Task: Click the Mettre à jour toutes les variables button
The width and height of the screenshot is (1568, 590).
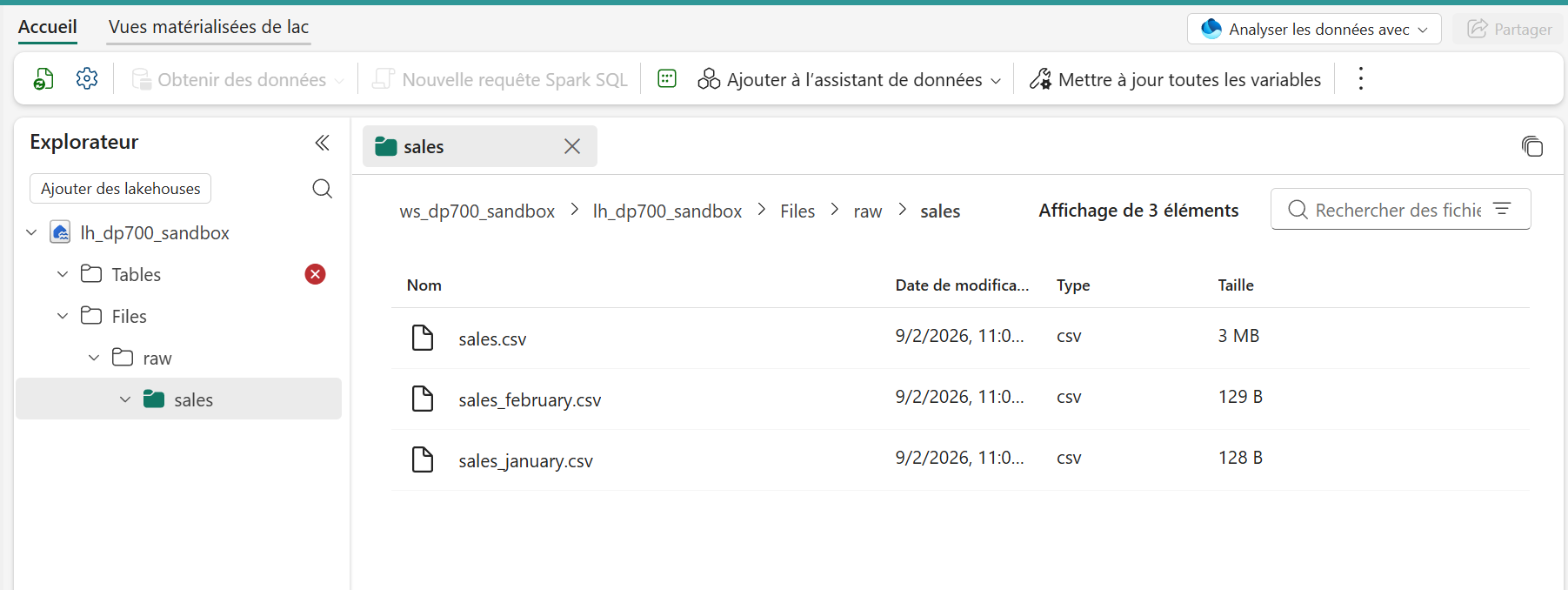Action: click(1175, 79)
